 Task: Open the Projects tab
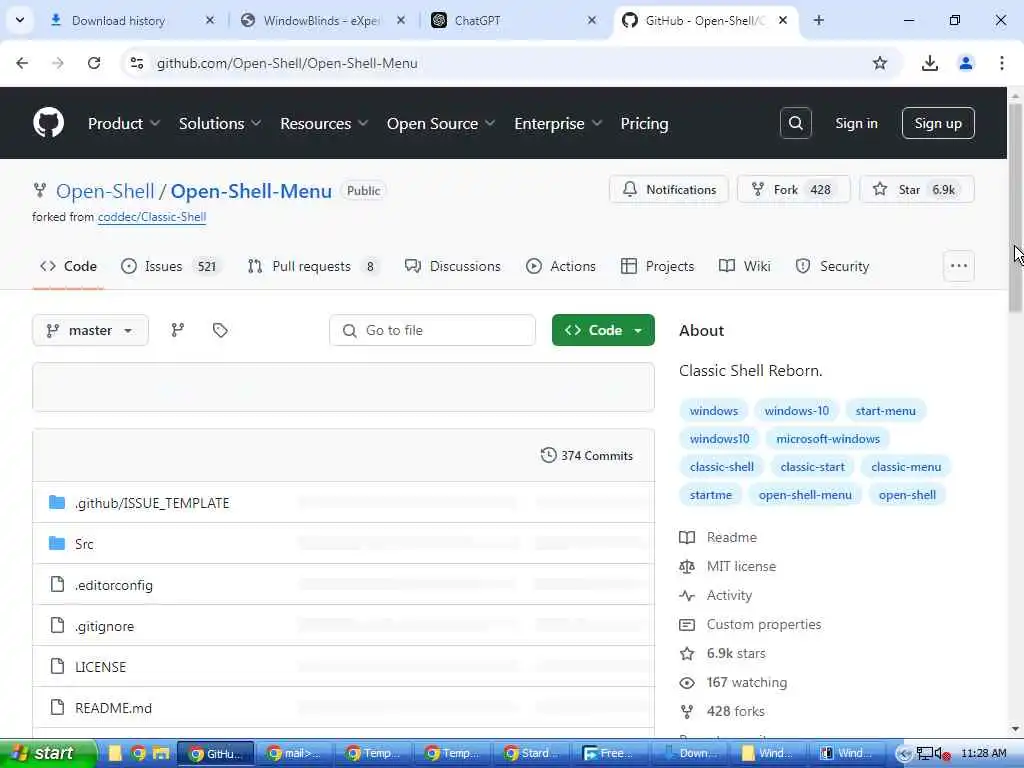click(657, 266)
